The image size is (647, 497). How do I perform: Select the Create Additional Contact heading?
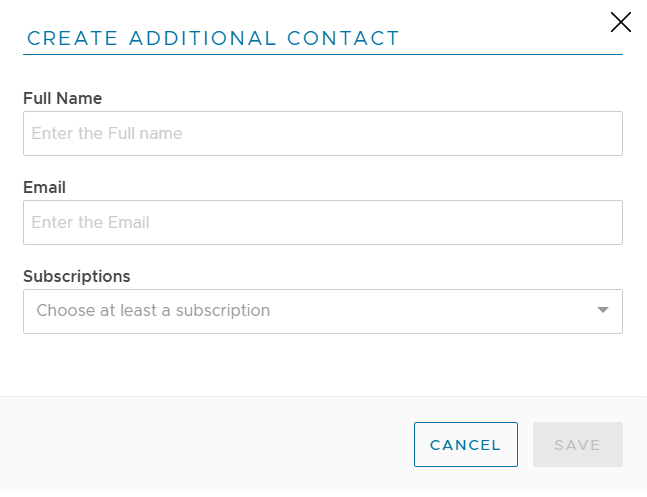pyautogui.click(x=213, y=39)
